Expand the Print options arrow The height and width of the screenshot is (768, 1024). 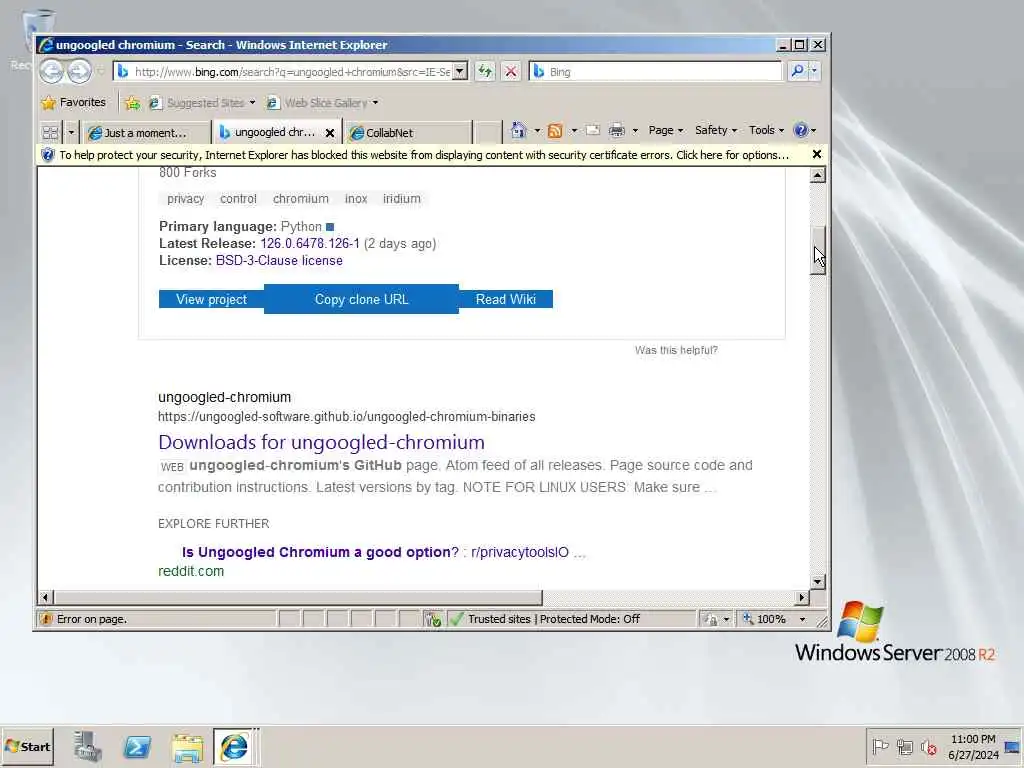pos(635,131)
